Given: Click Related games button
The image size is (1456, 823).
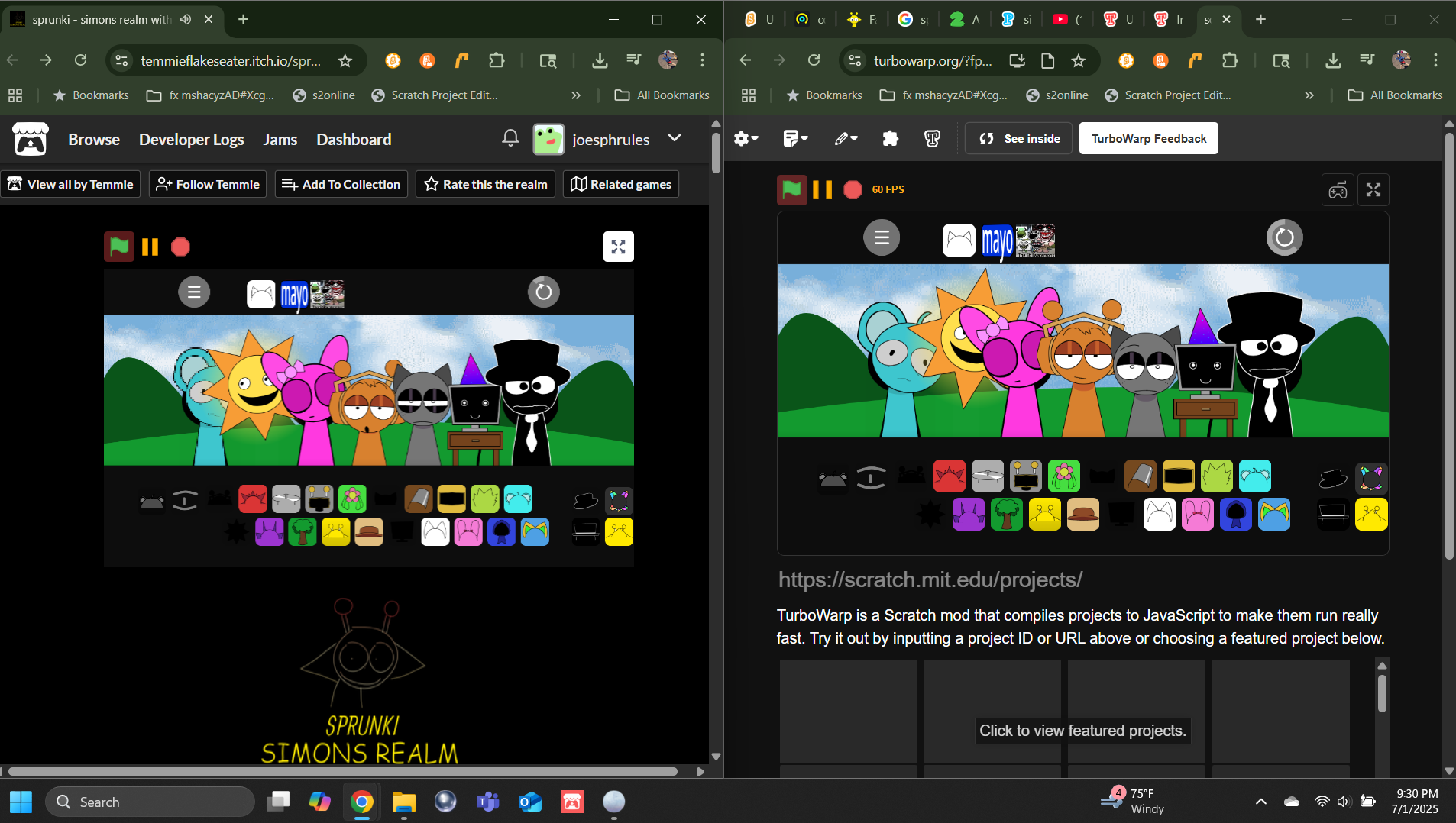Looking at the screenshot, I should click(621, 184).
